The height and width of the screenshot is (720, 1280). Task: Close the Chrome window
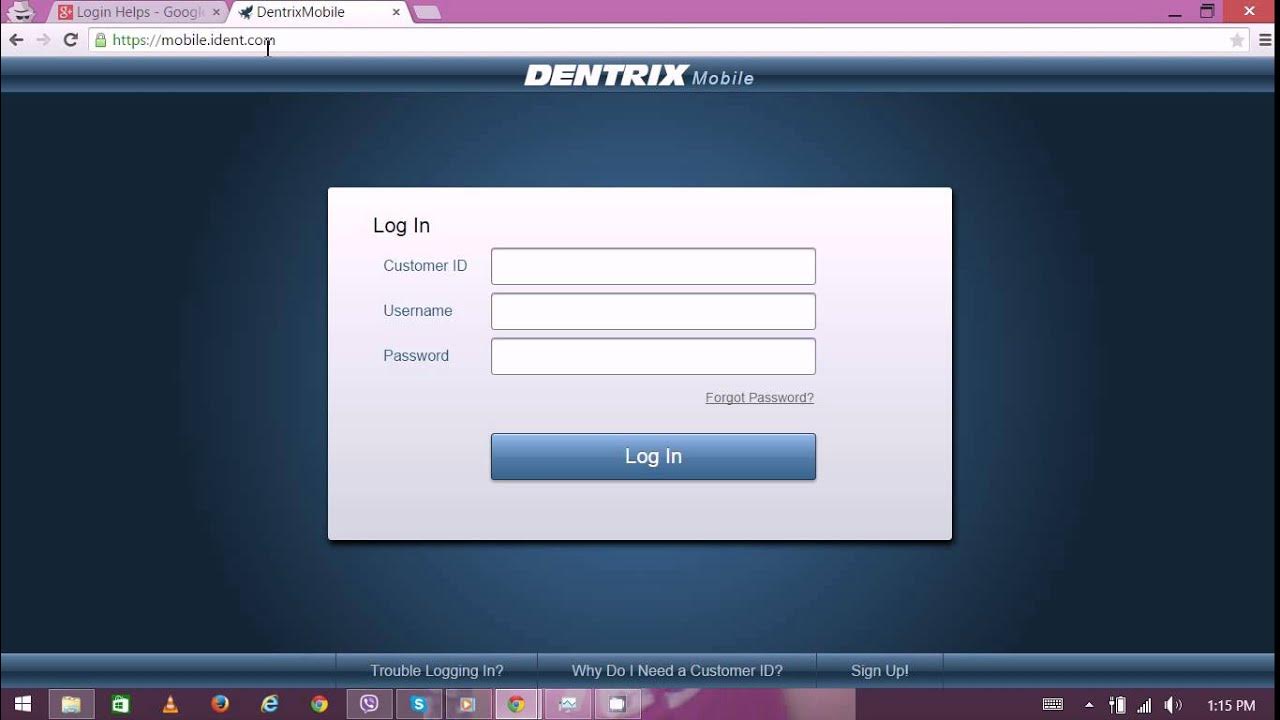click(1250, 11)
